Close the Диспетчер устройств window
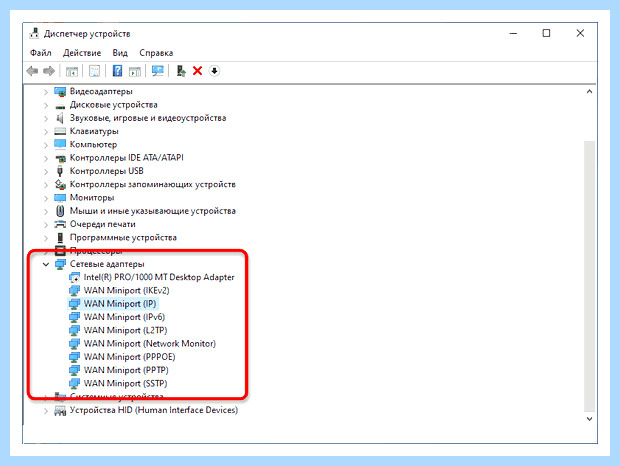620x466 pixels. pos(580,34)
